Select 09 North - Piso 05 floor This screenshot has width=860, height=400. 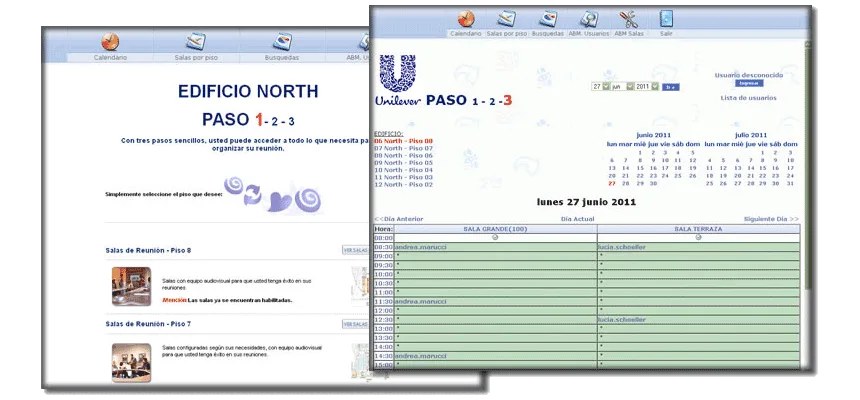coord(403,162)
